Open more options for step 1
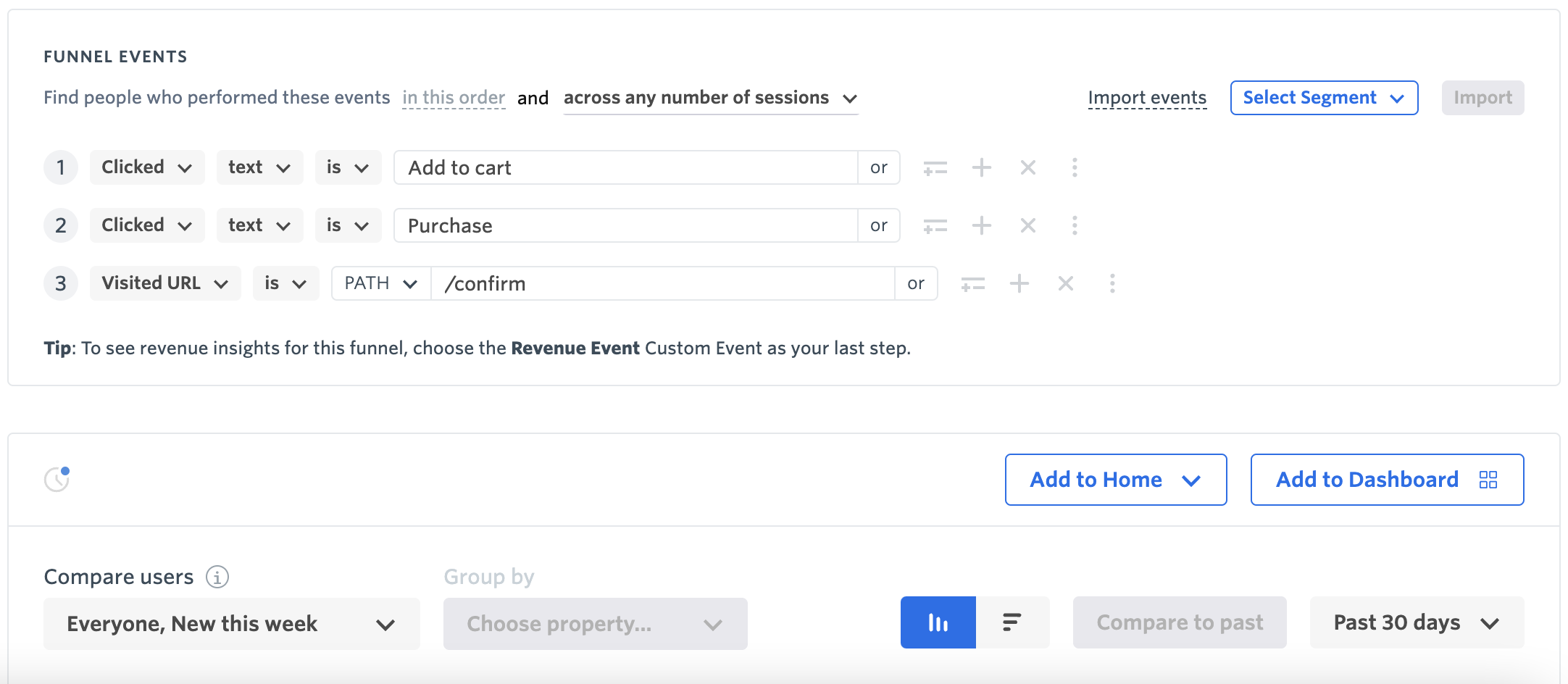 (1074, 168)
